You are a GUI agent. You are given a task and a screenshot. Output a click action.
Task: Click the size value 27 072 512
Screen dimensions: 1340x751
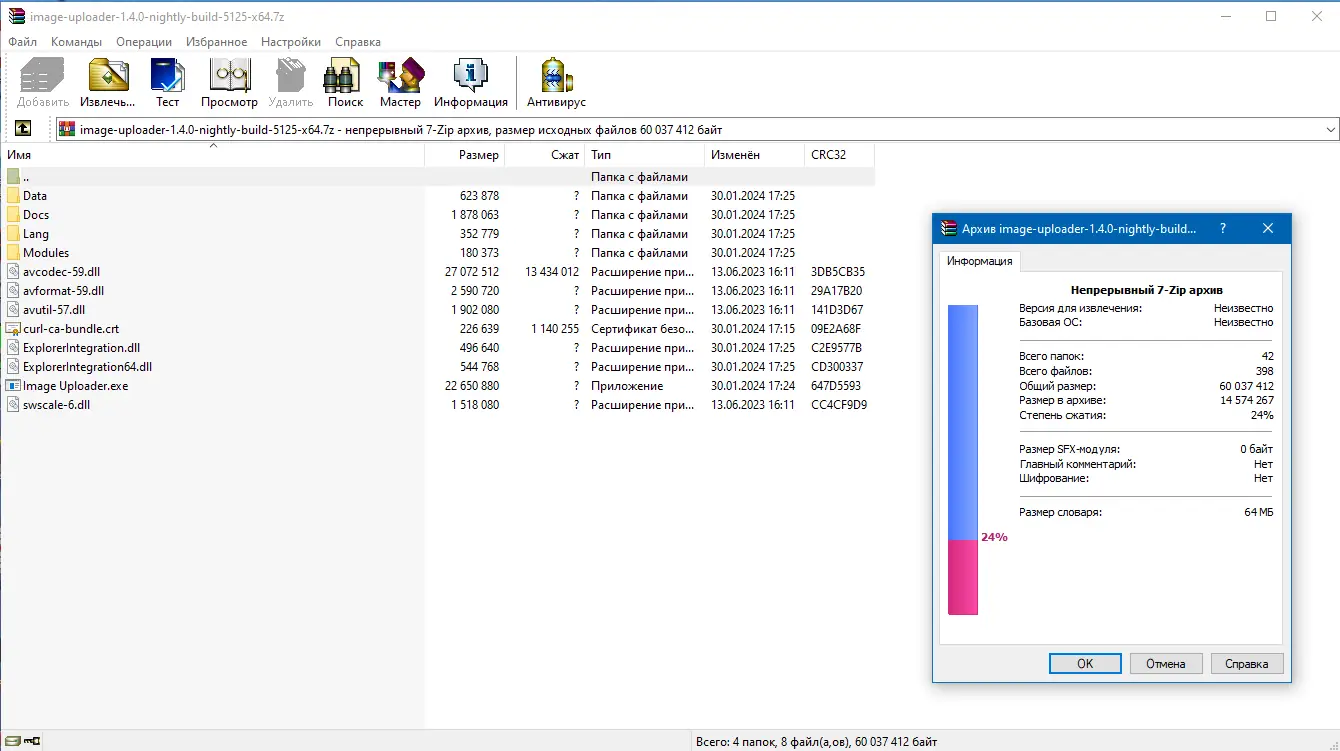[x=472, y=272]
